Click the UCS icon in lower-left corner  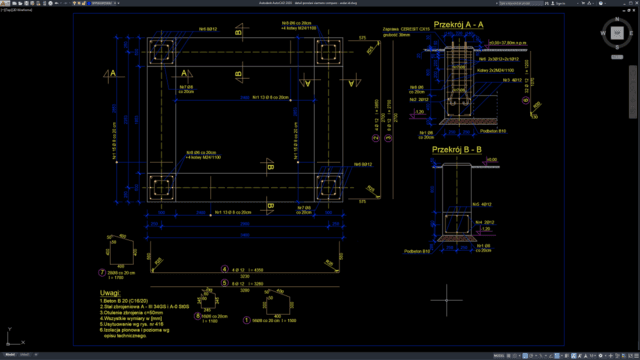point(15,337)
